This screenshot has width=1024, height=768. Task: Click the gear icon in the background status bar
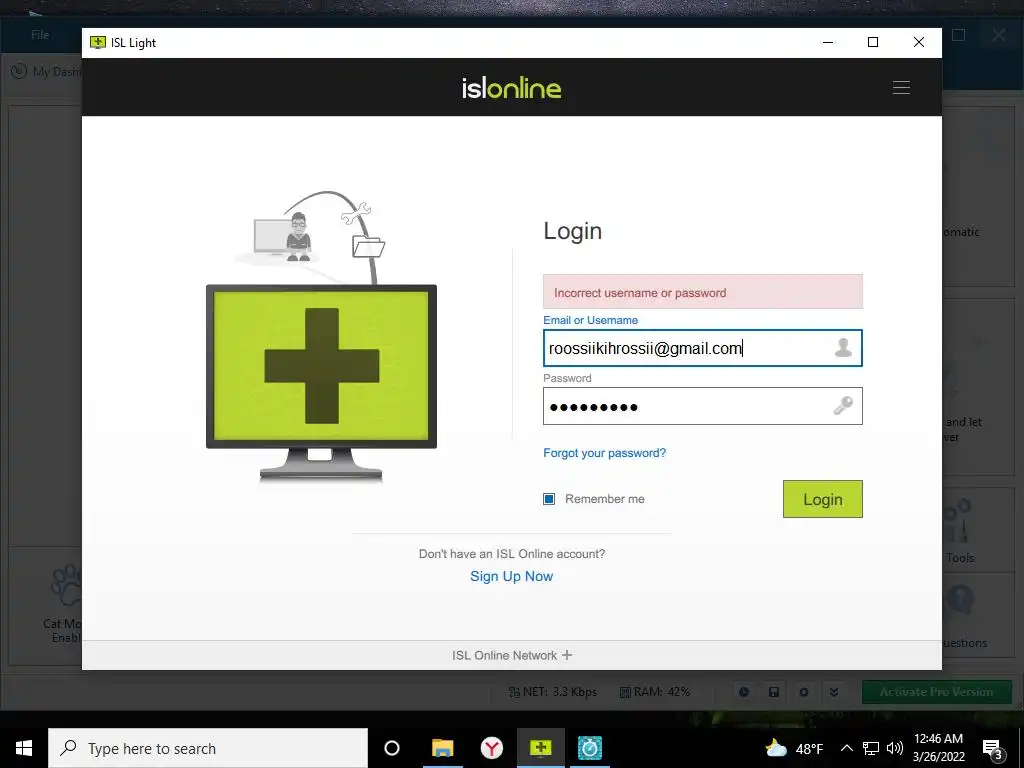click(804, 692)
